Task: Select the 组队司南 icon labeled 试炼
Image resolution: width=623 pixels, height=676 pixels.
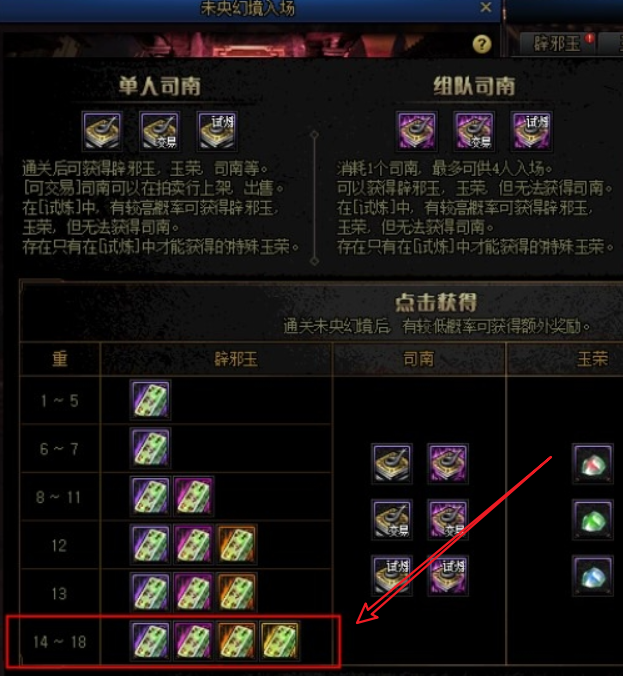Action: tap(531, 131)
